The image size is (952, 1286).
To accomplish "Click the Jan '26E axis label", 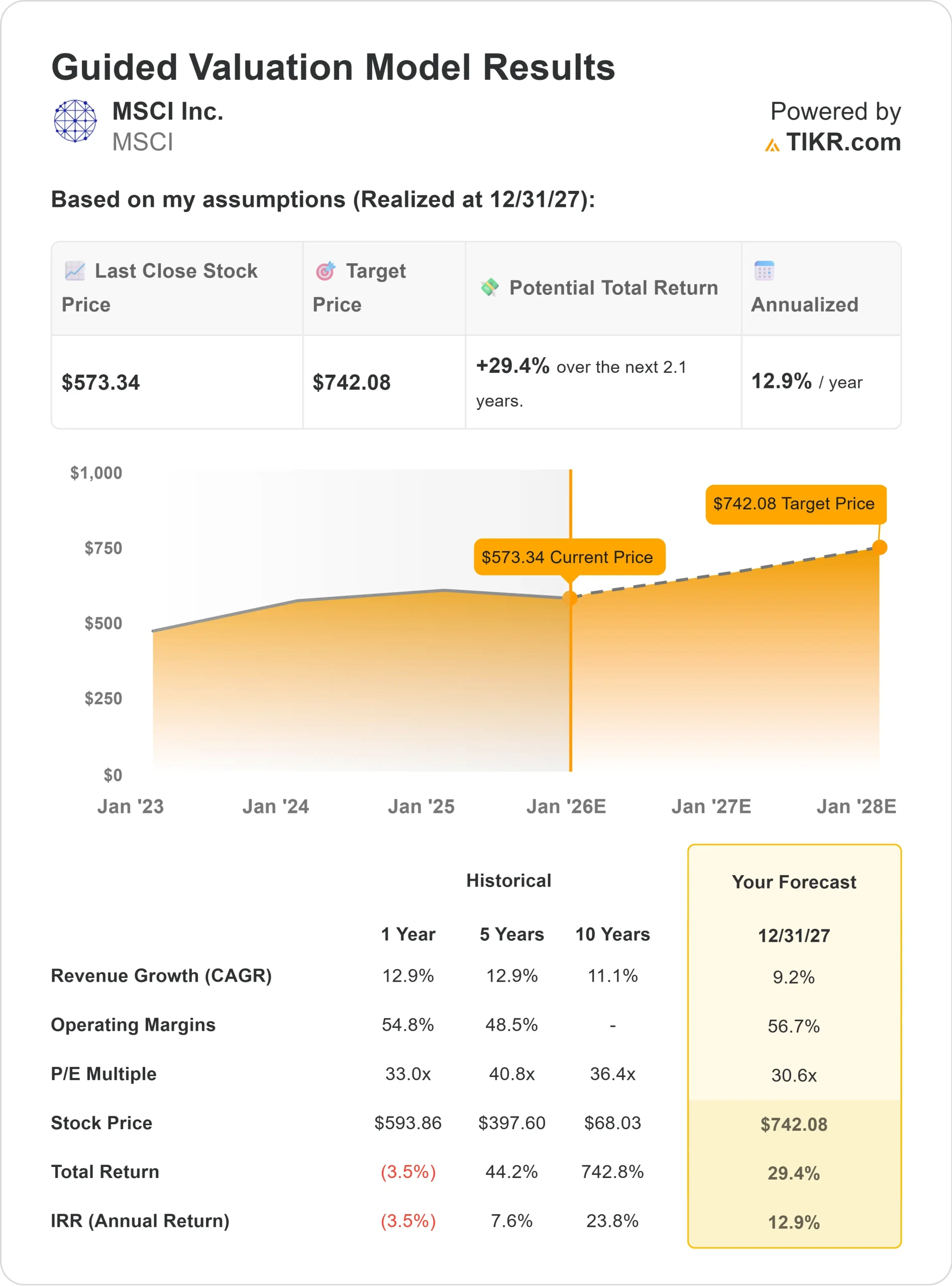I will [x=566, y=806].
